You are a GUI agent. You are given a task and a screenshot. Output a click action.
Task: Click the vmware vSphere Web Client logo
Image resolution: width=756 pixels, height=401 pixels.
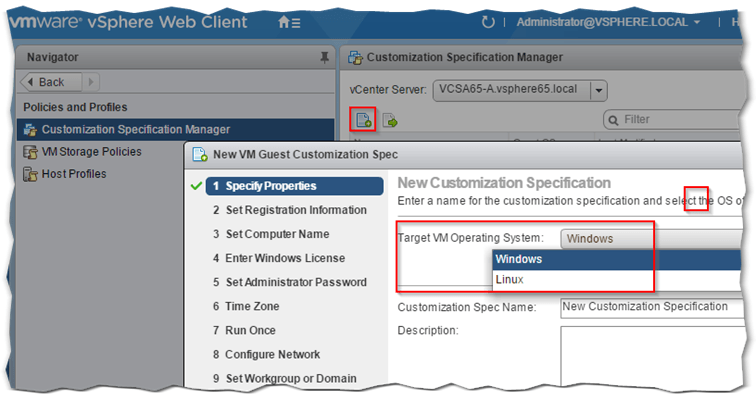(128, 22)
